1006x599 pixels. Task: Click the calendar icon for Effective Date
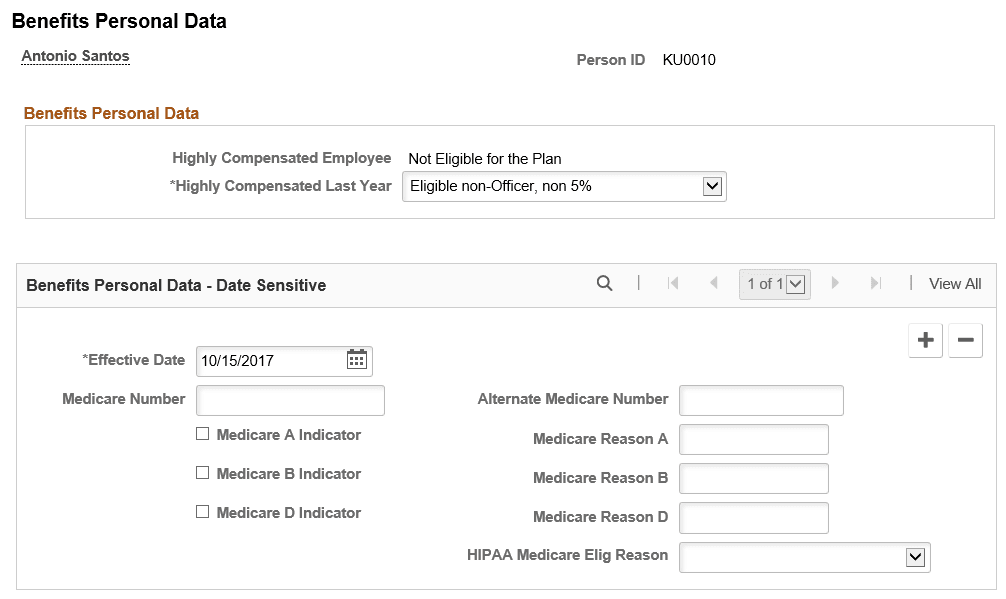(357, 361)
